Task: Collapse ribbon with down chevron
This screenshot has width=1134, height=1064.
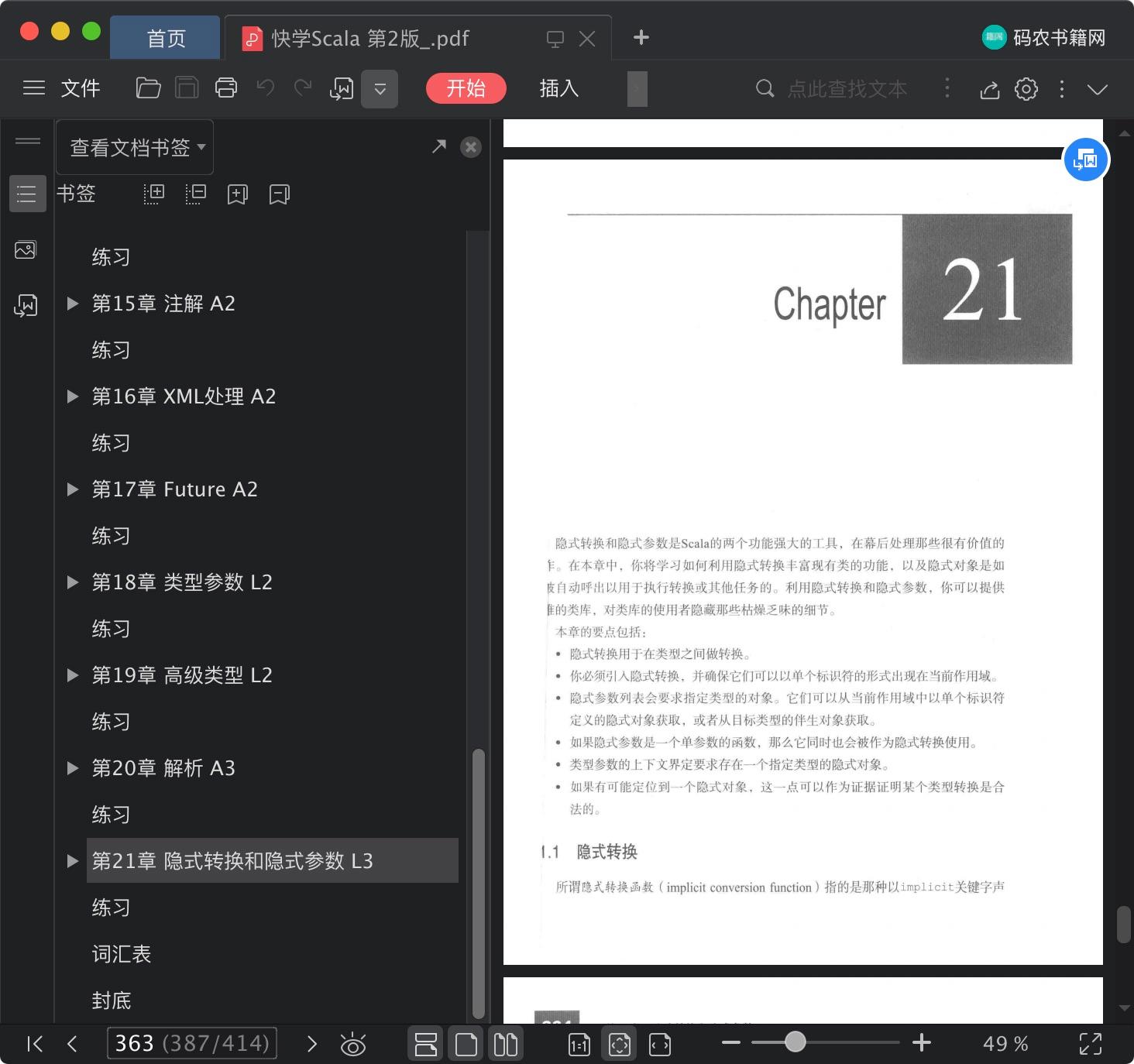Action: click(1098, 90)
